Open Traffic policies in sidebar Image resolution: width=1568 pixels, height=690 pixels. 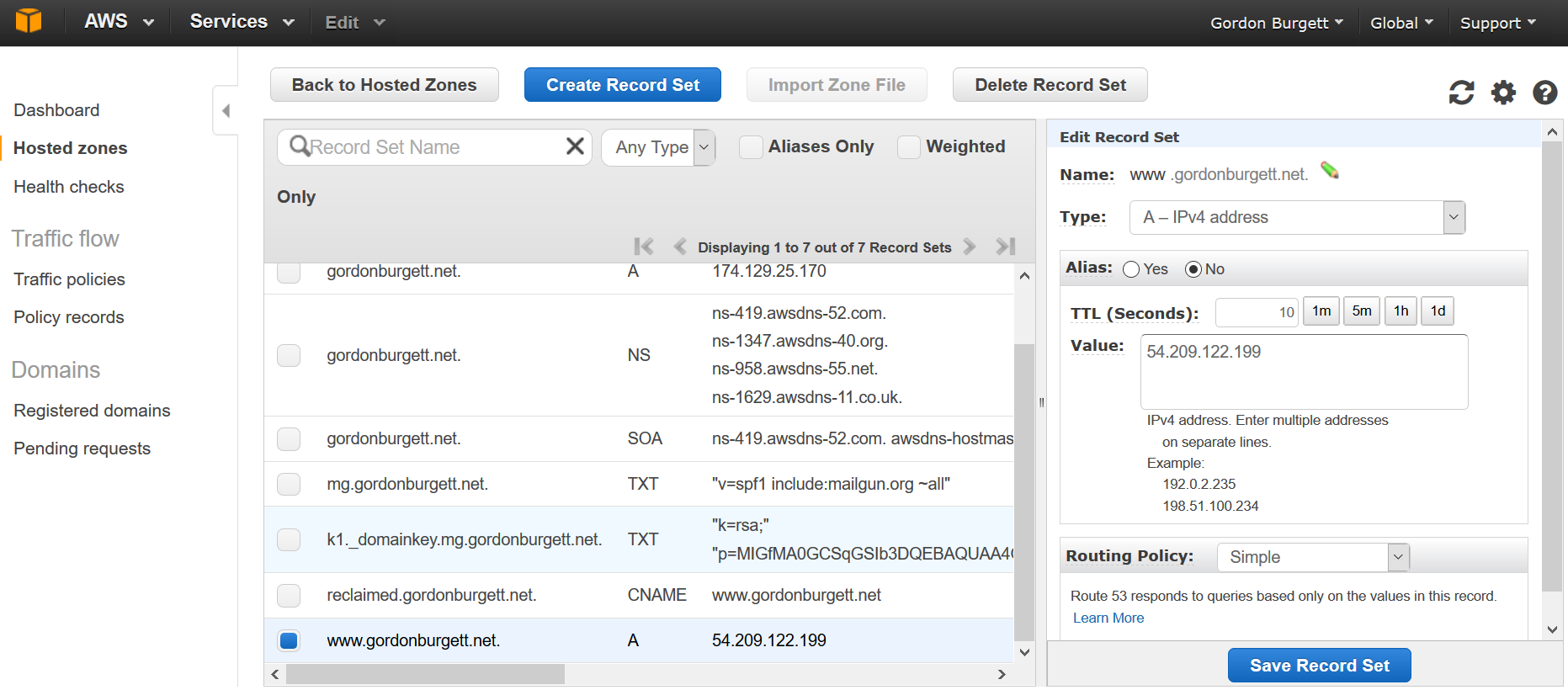(69, 279)
